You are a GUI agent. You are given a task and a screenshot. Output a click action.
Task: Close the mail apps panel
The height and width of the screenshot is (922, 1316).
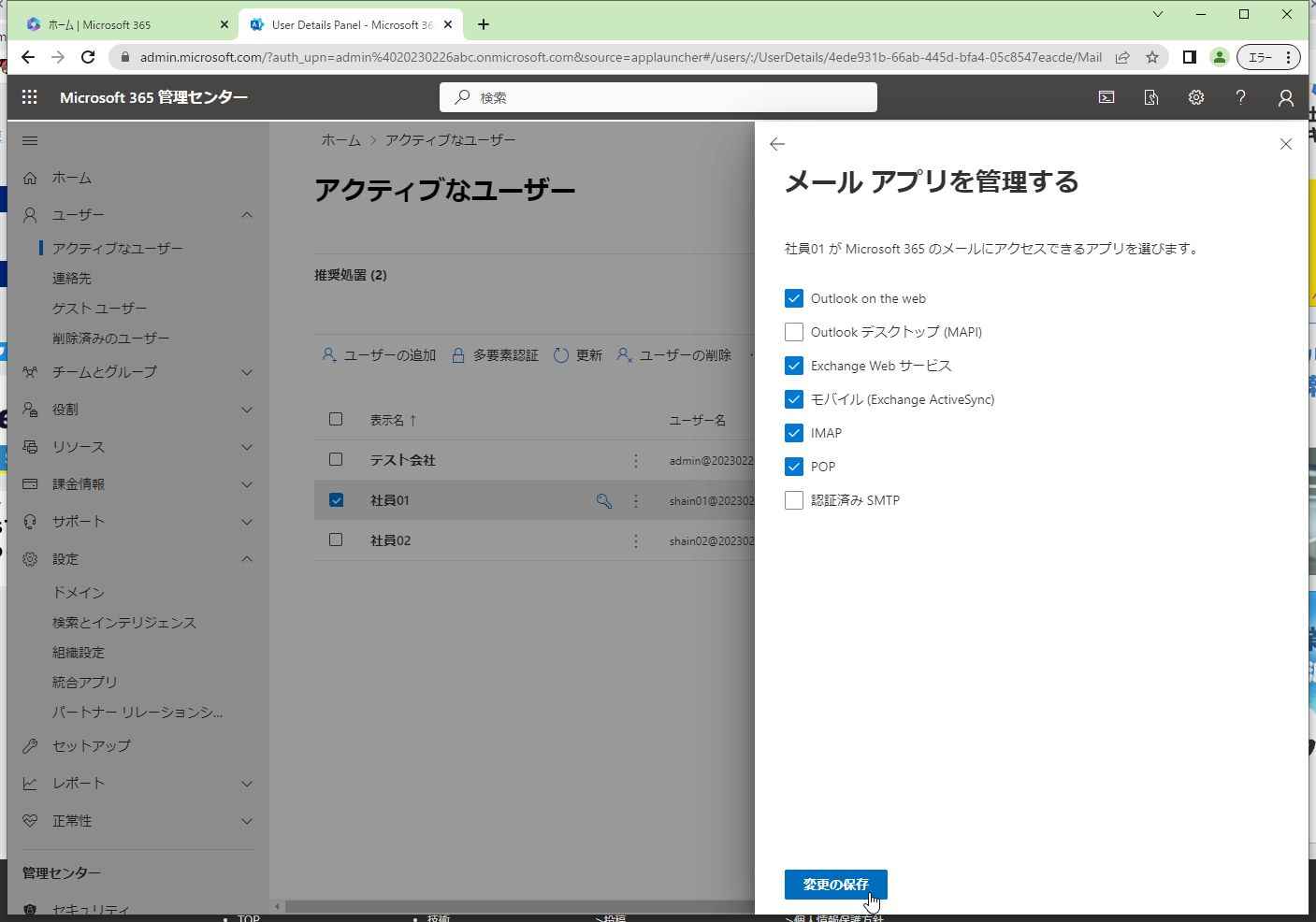point(1286,144)
